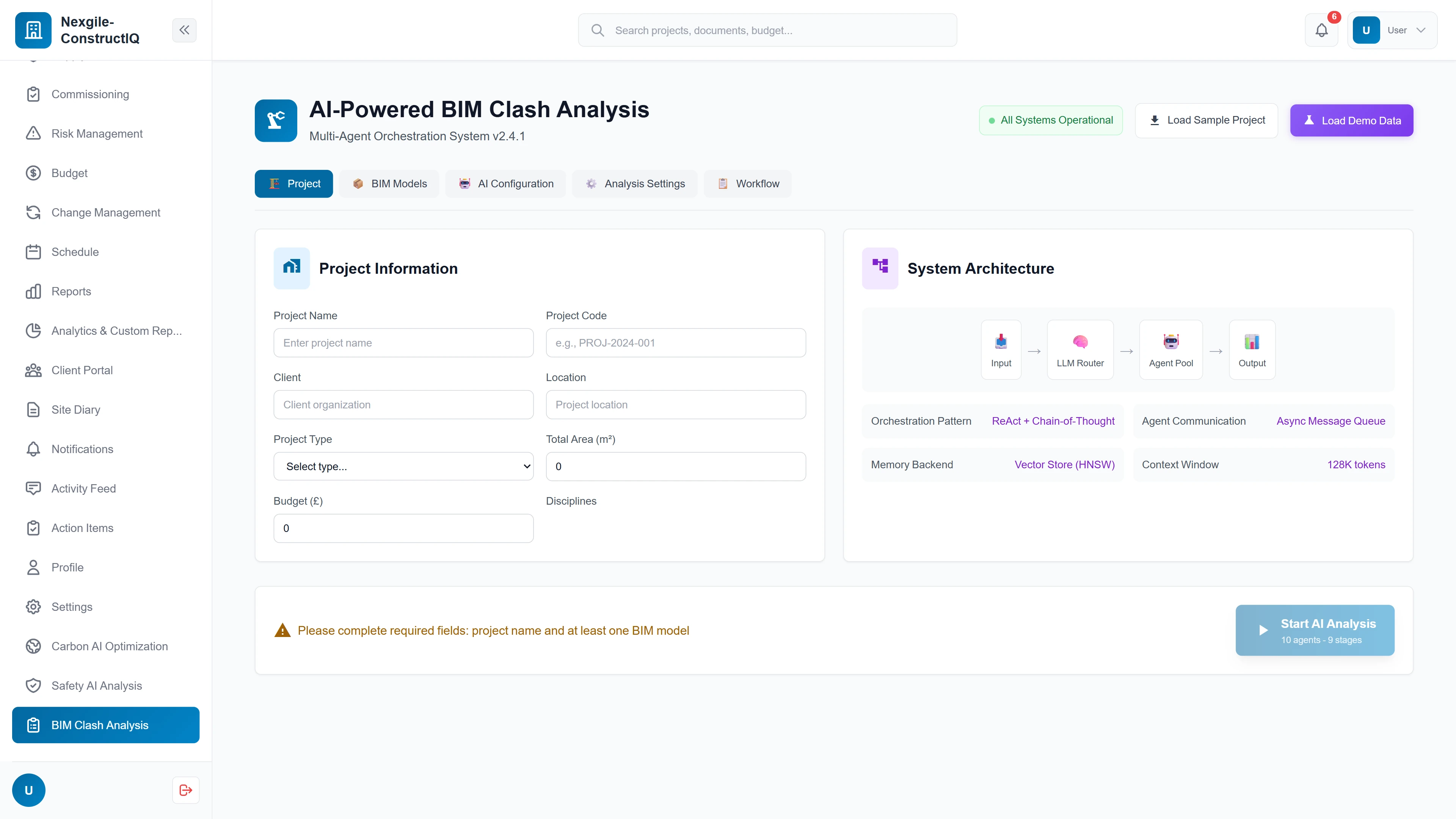This screenshot has width=1456, height=819.
Task: Select Risk Management from the sidebar
Action: 97,133
